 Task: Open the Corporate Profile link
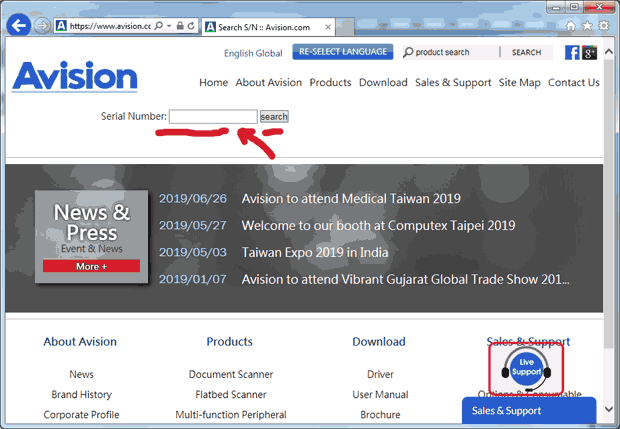click(x=81, y=415)
